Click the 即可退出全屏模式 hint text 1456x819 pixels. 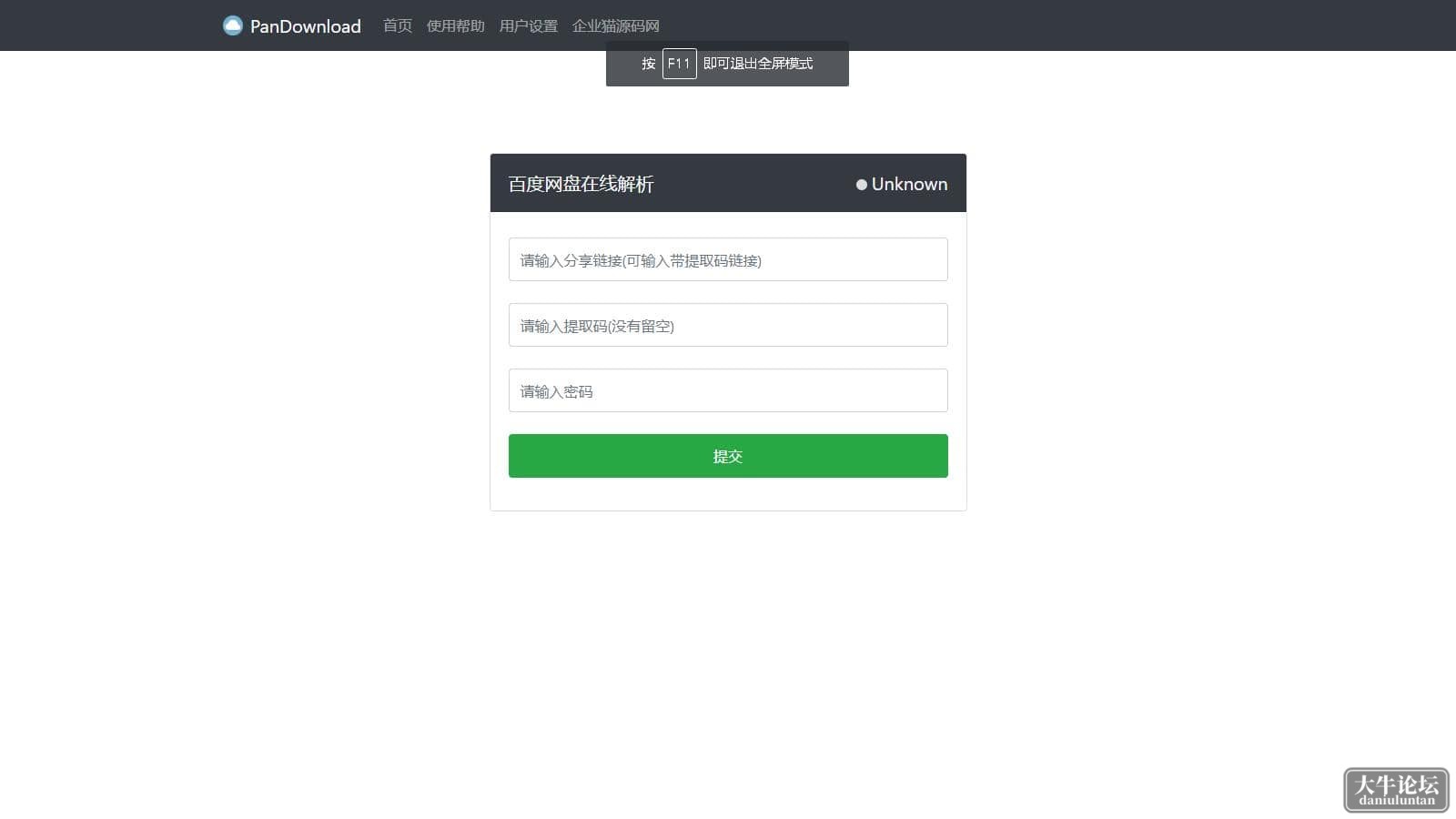pyautogui.click(x=758, y=64)
